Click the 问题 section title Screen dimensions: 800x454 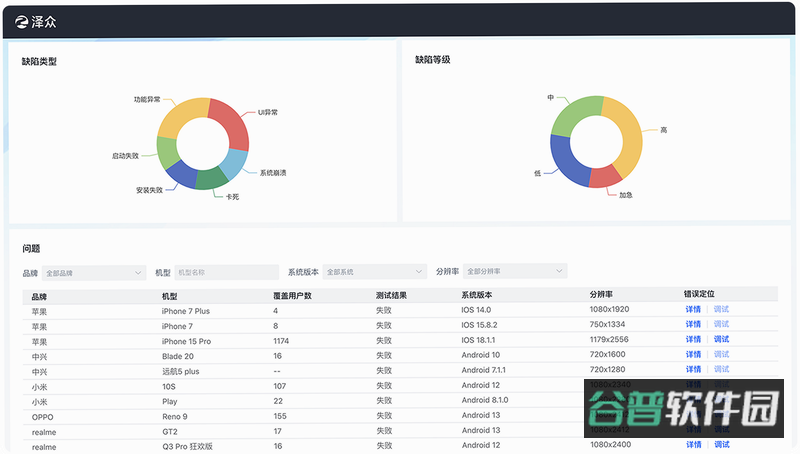31,248
